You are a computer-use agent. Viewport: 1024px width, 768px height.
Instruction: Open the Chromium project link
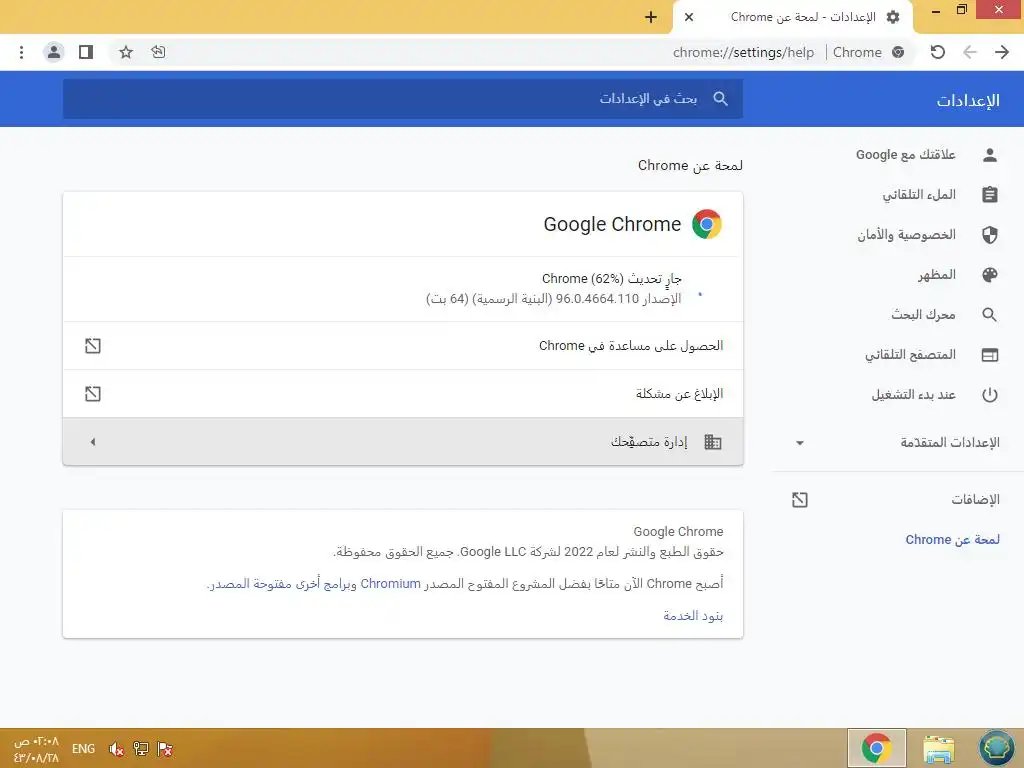(391, 584)
